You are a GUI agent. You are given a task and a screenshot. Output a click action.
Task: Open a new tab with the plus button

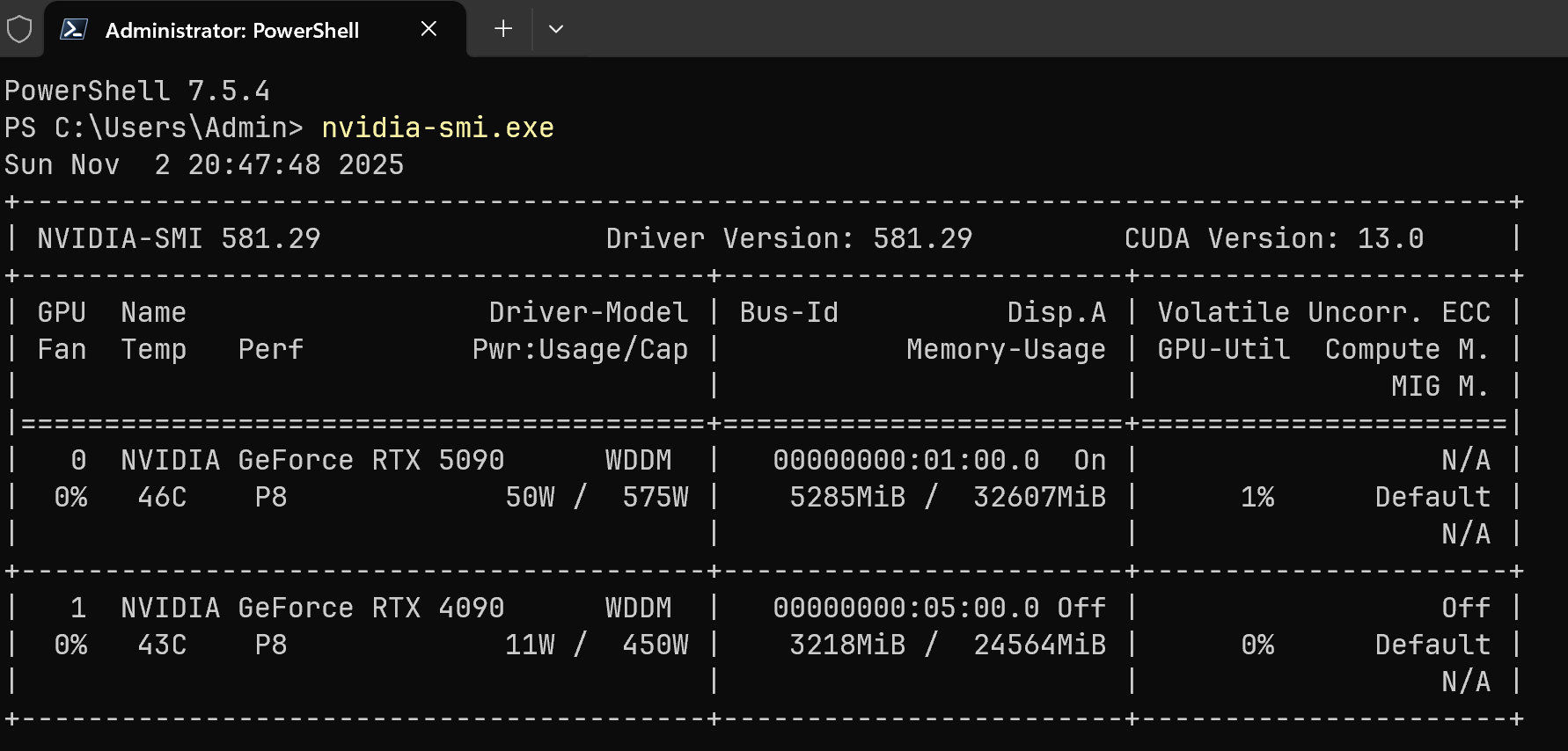[503, 29]
